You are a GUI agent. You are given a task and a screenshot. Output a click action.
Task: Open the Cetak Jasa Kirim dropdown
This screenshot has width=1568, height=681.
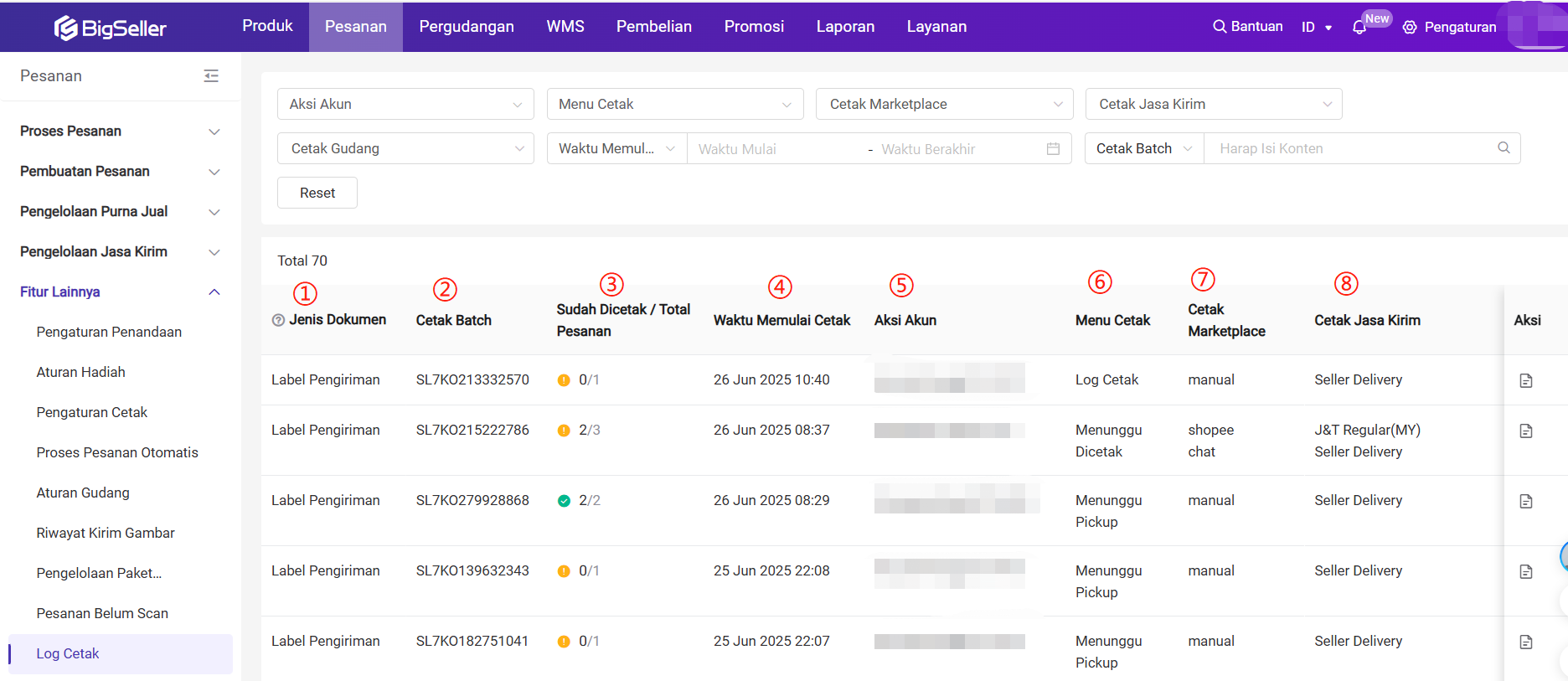pos(1214,104)
